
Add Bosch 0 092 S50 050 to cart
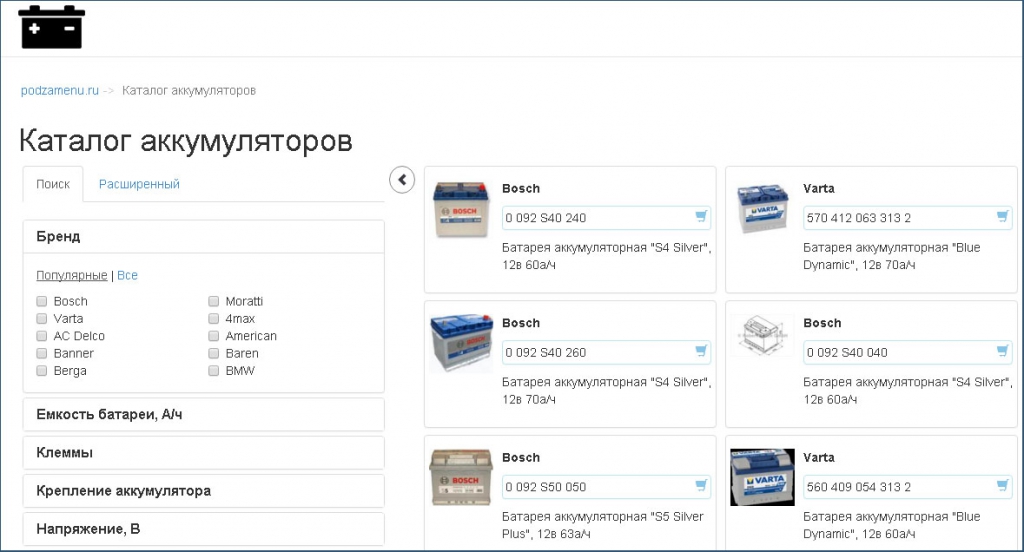tap(701, 485)
